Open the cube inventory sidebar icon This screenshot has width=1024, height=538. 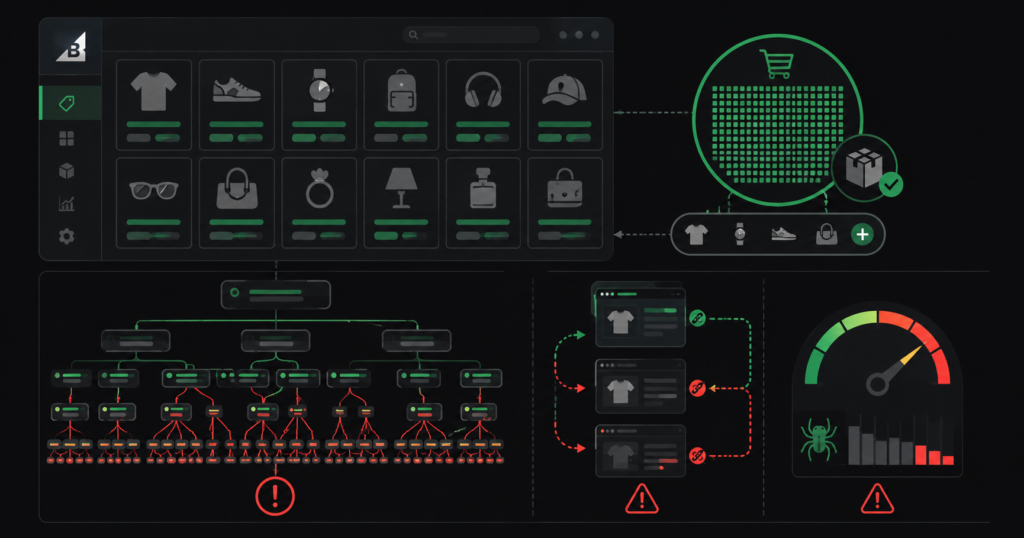point(67,171)
